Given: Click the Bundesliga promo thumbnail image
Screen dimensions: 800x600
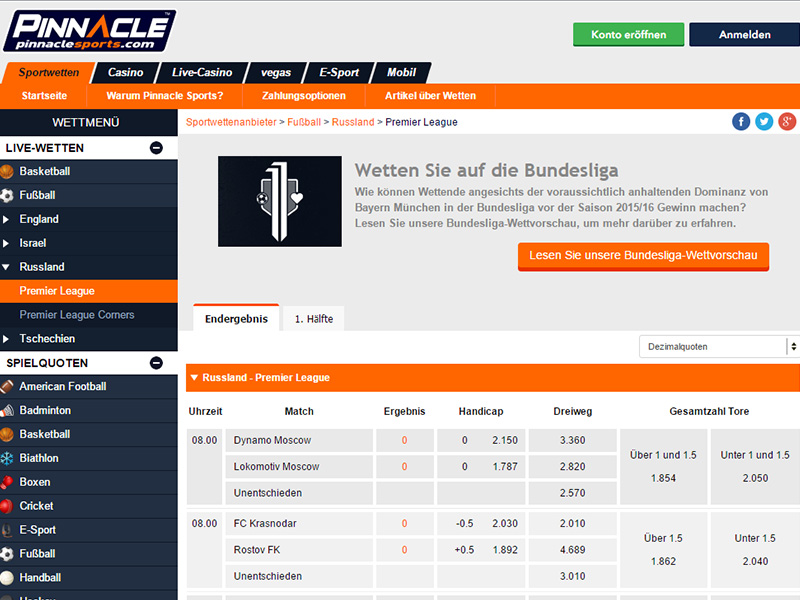Looking at the screenshot, I should tap(280, 202).
